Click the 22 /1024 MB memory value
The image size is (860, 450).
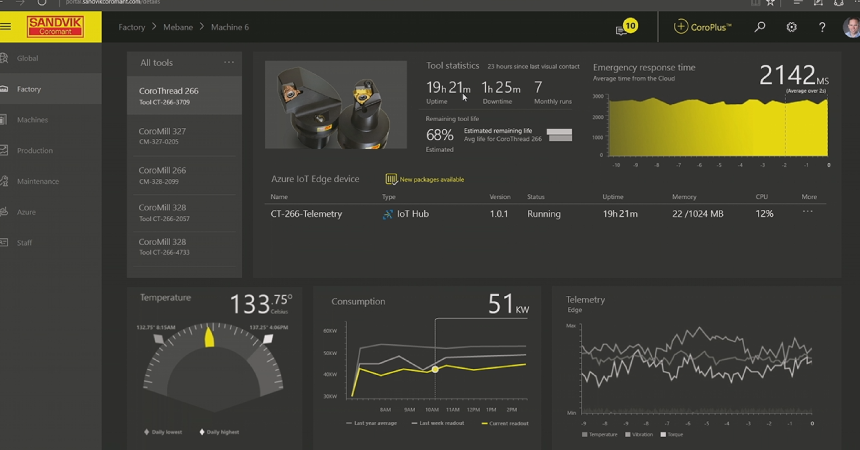coord(698,214)
